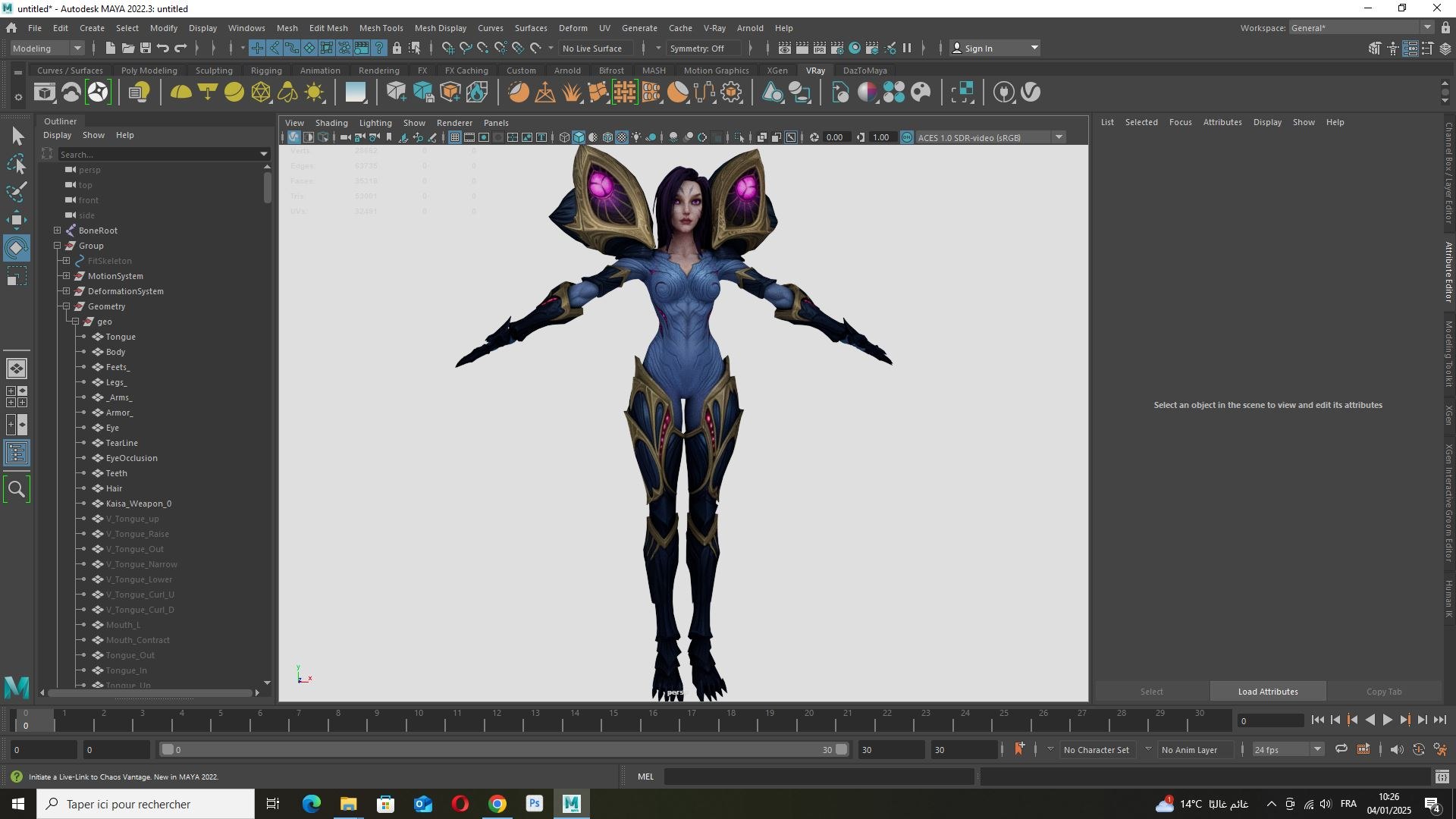The image size is (1456, 819).
Task: Click the Copy Tab button
Action: (1384, 692)
